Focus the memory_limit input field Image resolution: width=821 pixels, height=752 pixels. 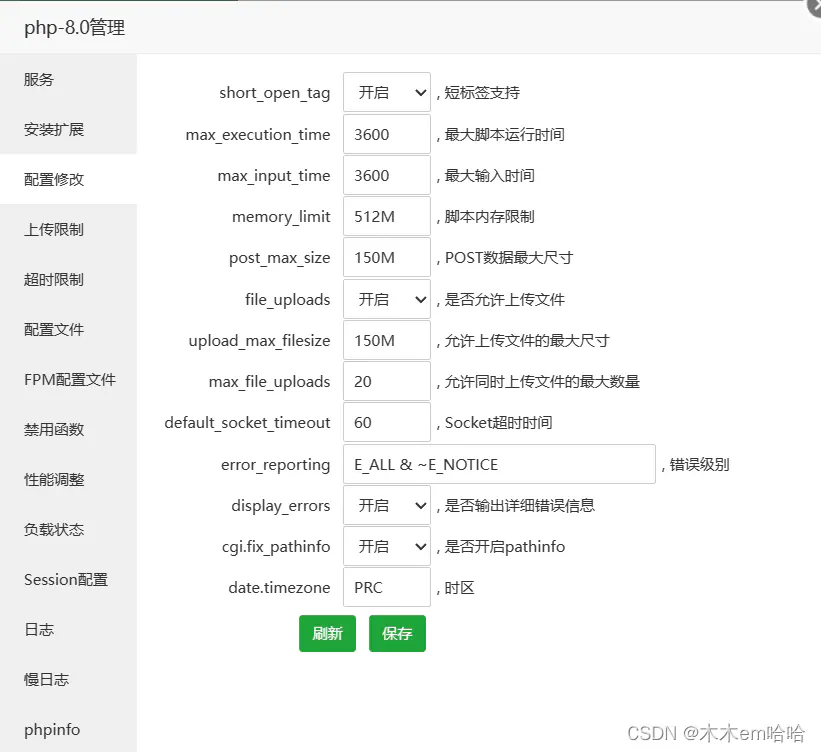point(387,216)
